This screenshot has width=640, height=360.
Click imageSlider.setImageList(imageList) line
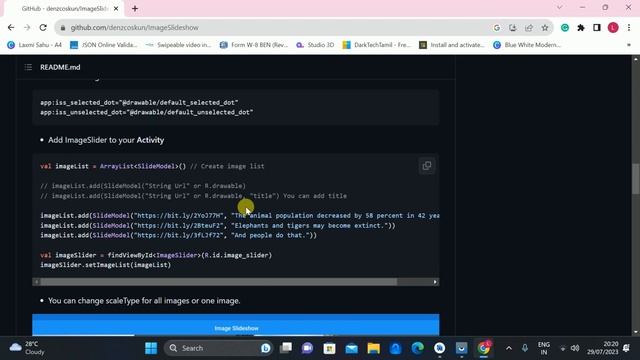point(105,265)
